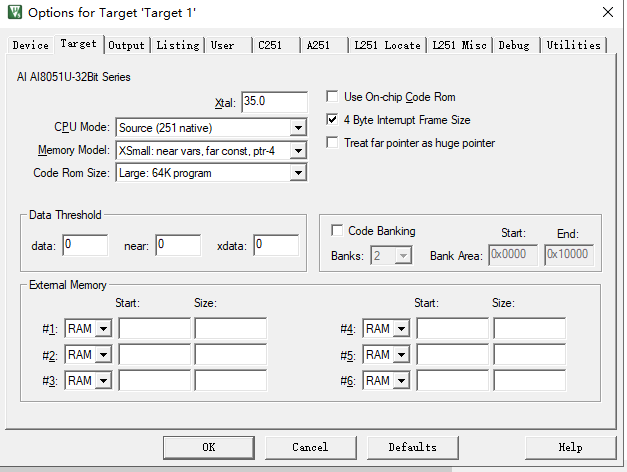This screenshot has width=627, height=472.
Task: Click the #1 memory Start field
Action: pyautogui.click(x=154, y=328)
